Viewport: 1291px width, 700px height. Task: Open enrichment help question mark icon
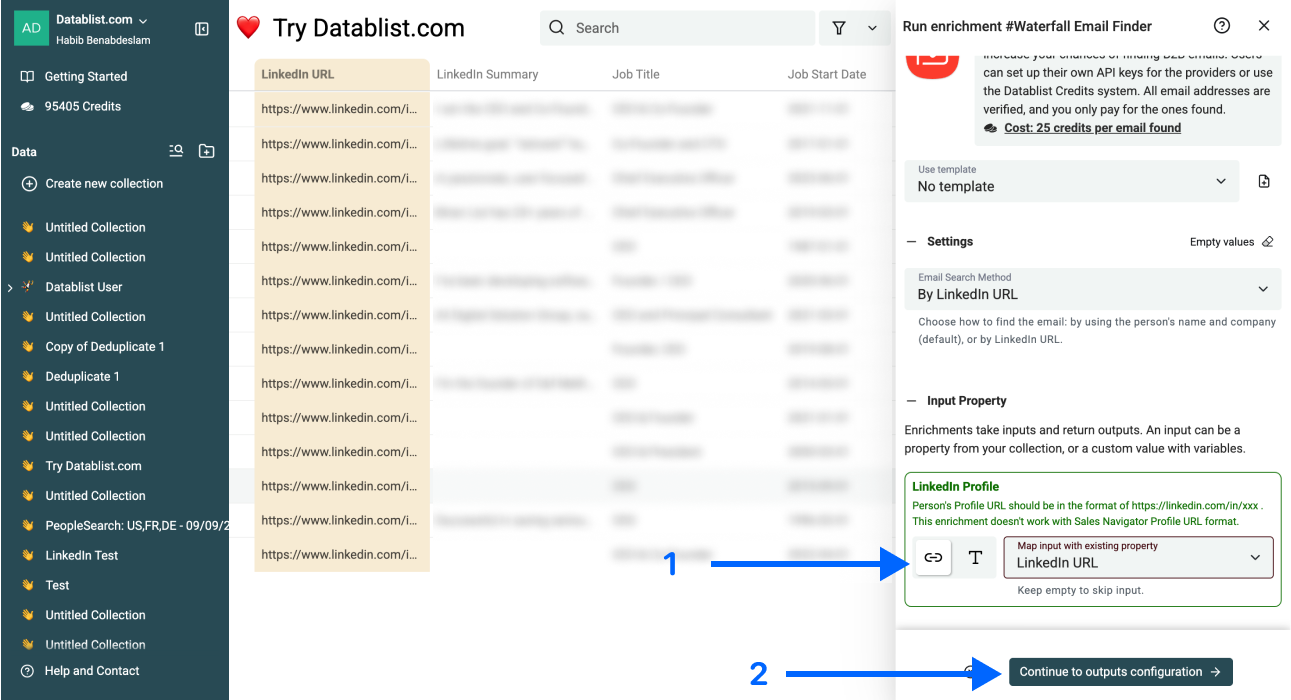pos(1221,26)
